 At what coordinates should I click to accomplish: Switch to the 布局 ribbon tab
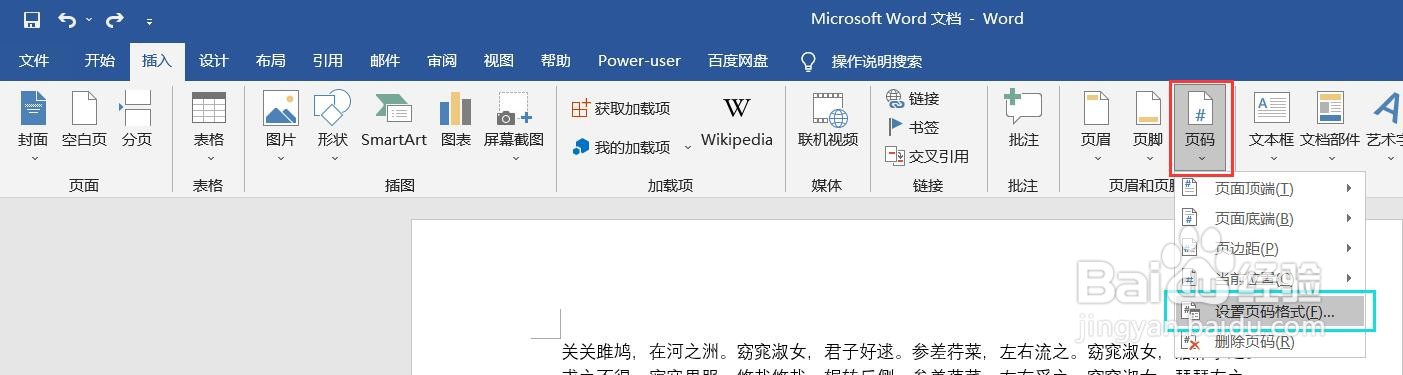click(270, 61)
